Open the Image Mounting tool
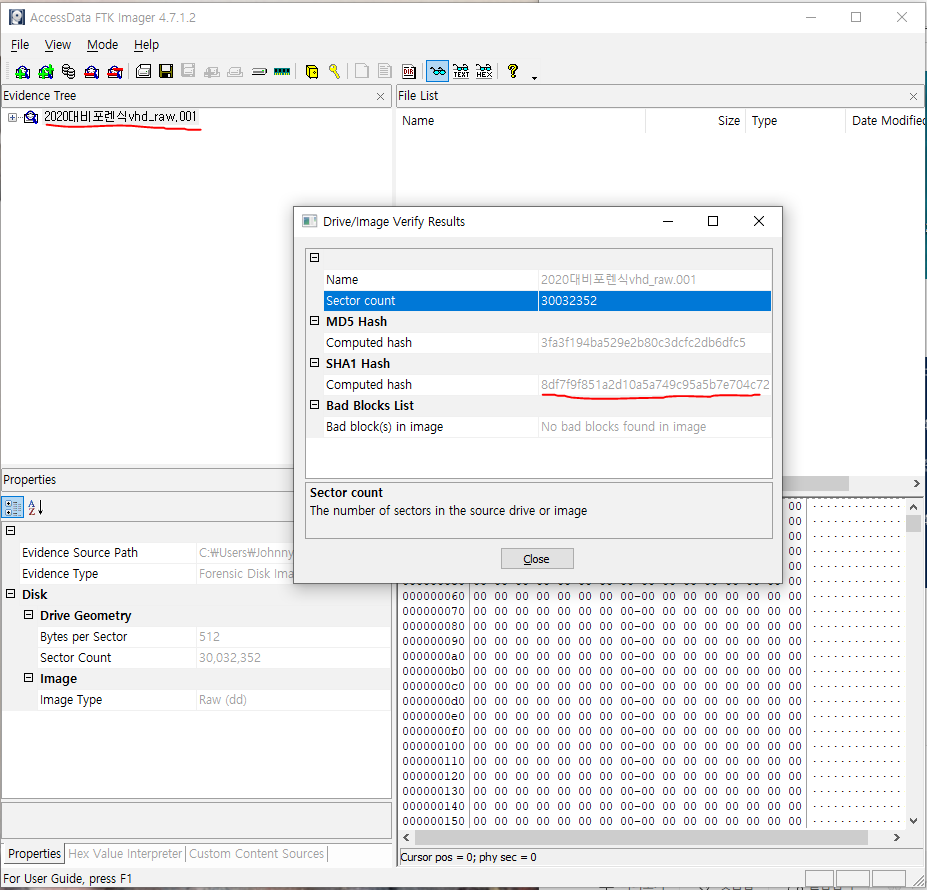 (x=69, y=72)
